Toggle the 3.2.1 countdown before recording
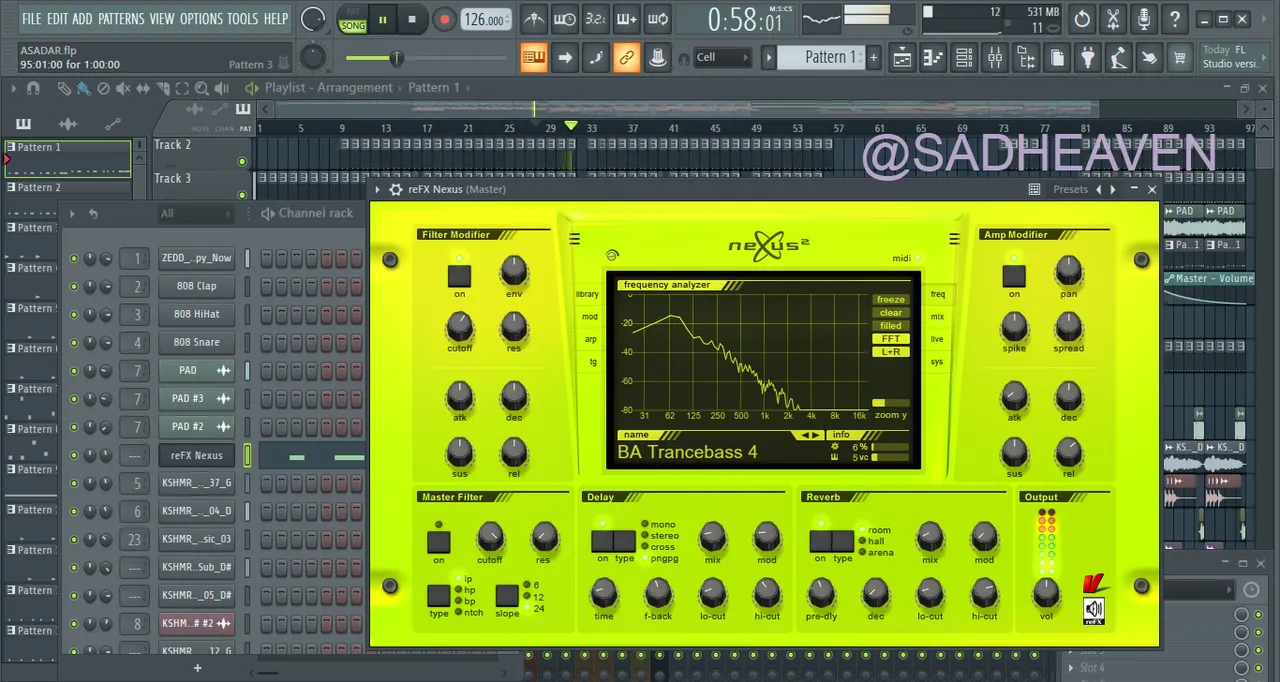Image resolution: width=1280 pixels, height=682 pixels. 595,18
